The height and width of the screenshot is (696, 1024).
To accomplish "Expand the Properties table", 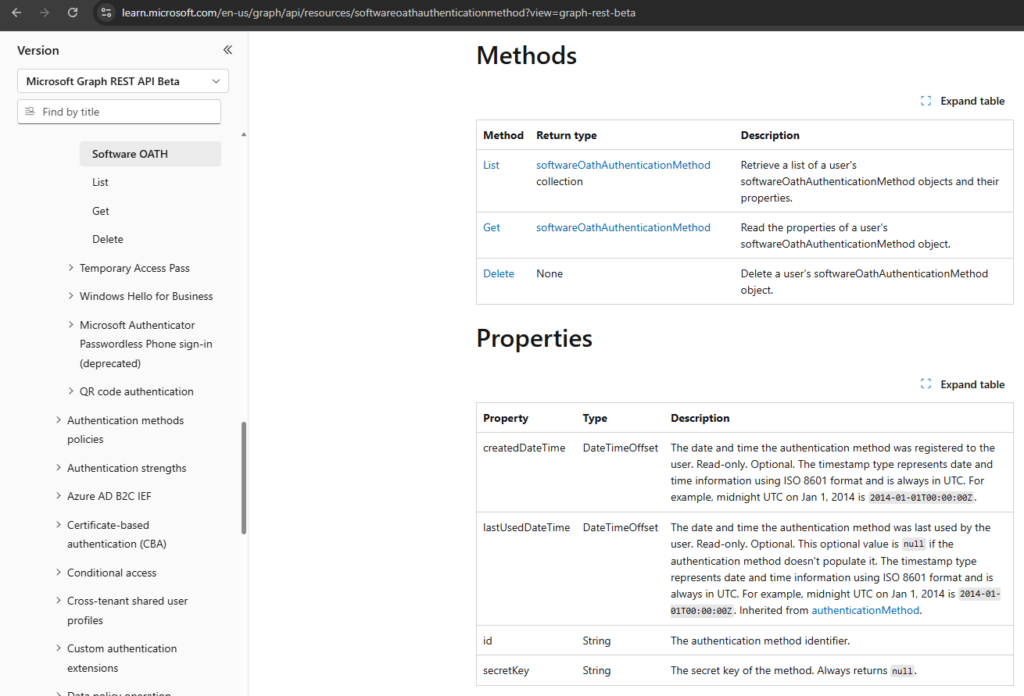I will pos(963,384).
